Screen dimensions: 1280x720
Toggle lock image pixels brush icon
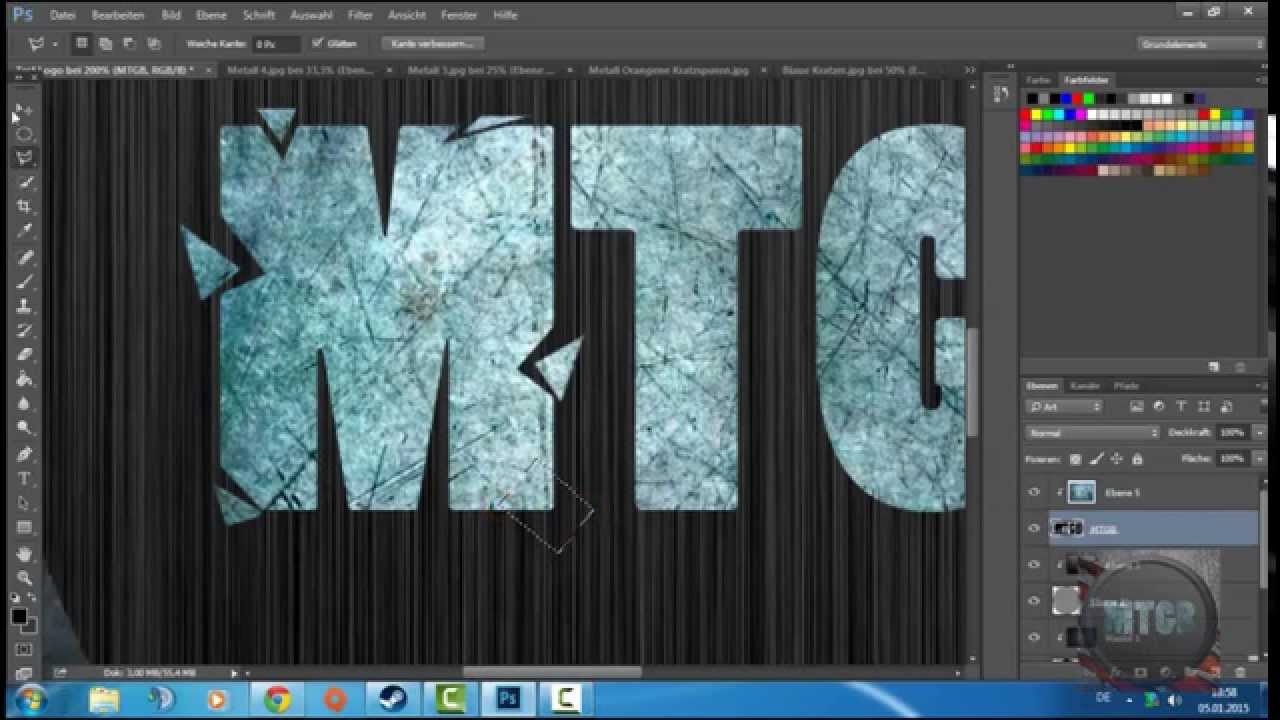pyautogui.click(x=1096, y=459)
